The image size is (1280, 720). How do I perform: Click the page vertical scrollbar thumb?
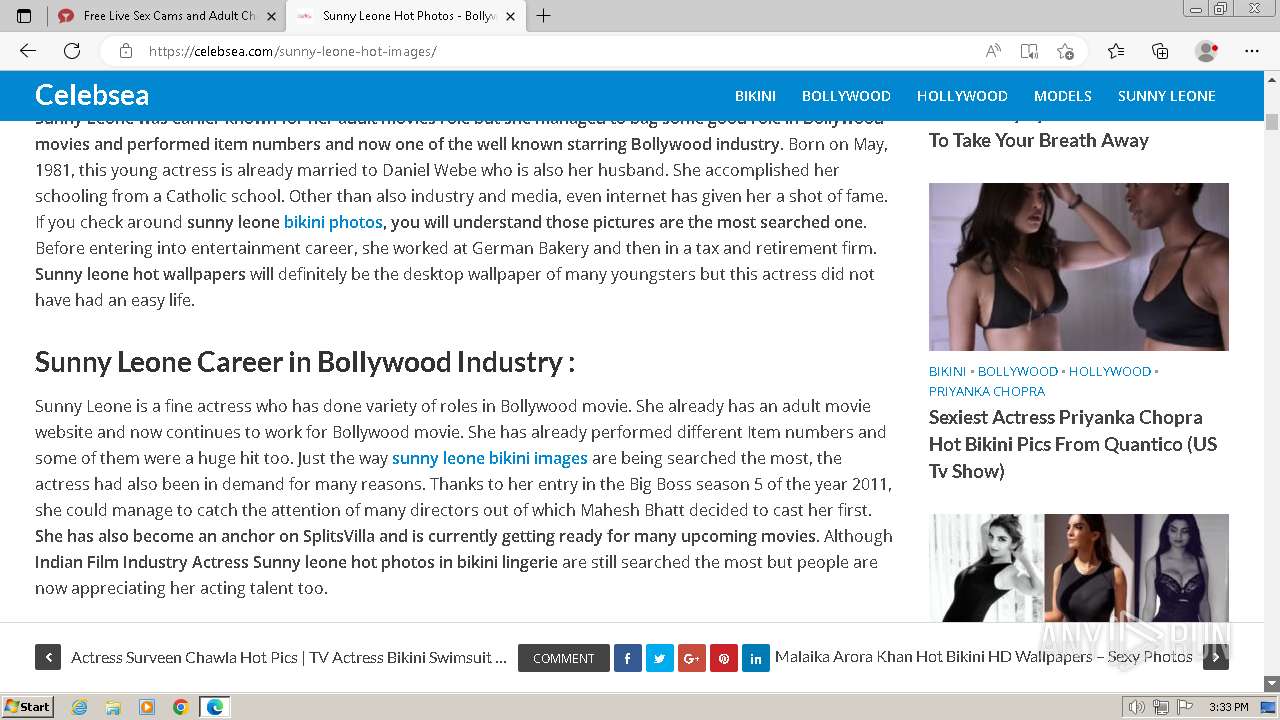point(1271,123)
